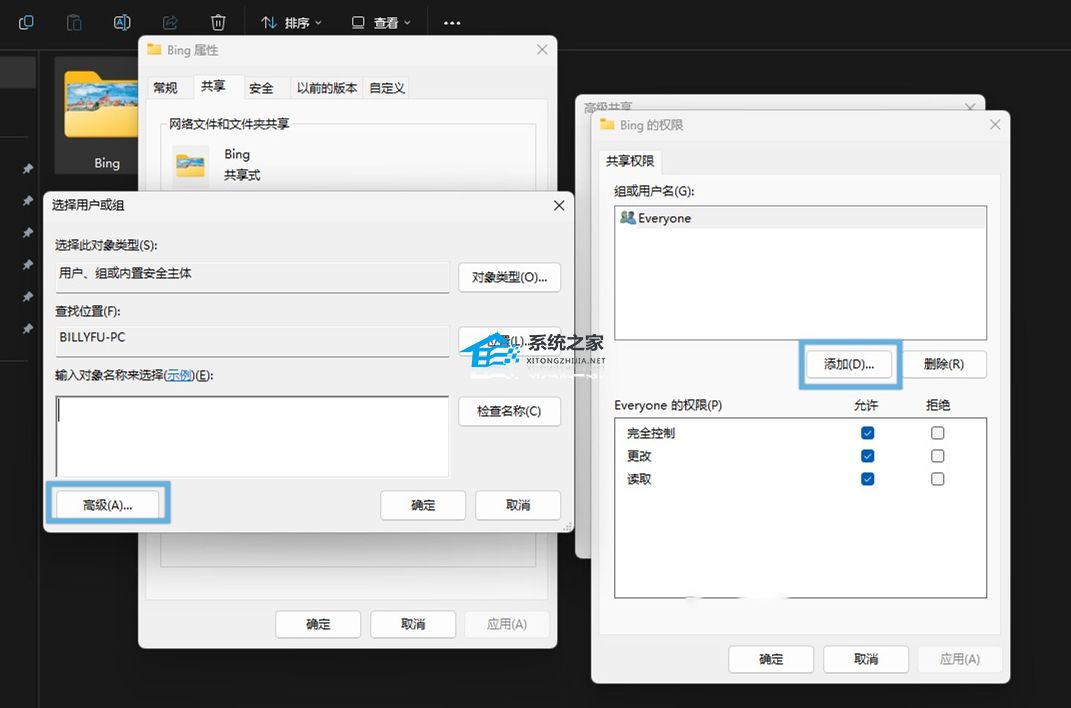Select the 以前的版本 tab
The image size is (1071, 708).
click(327, 87)
